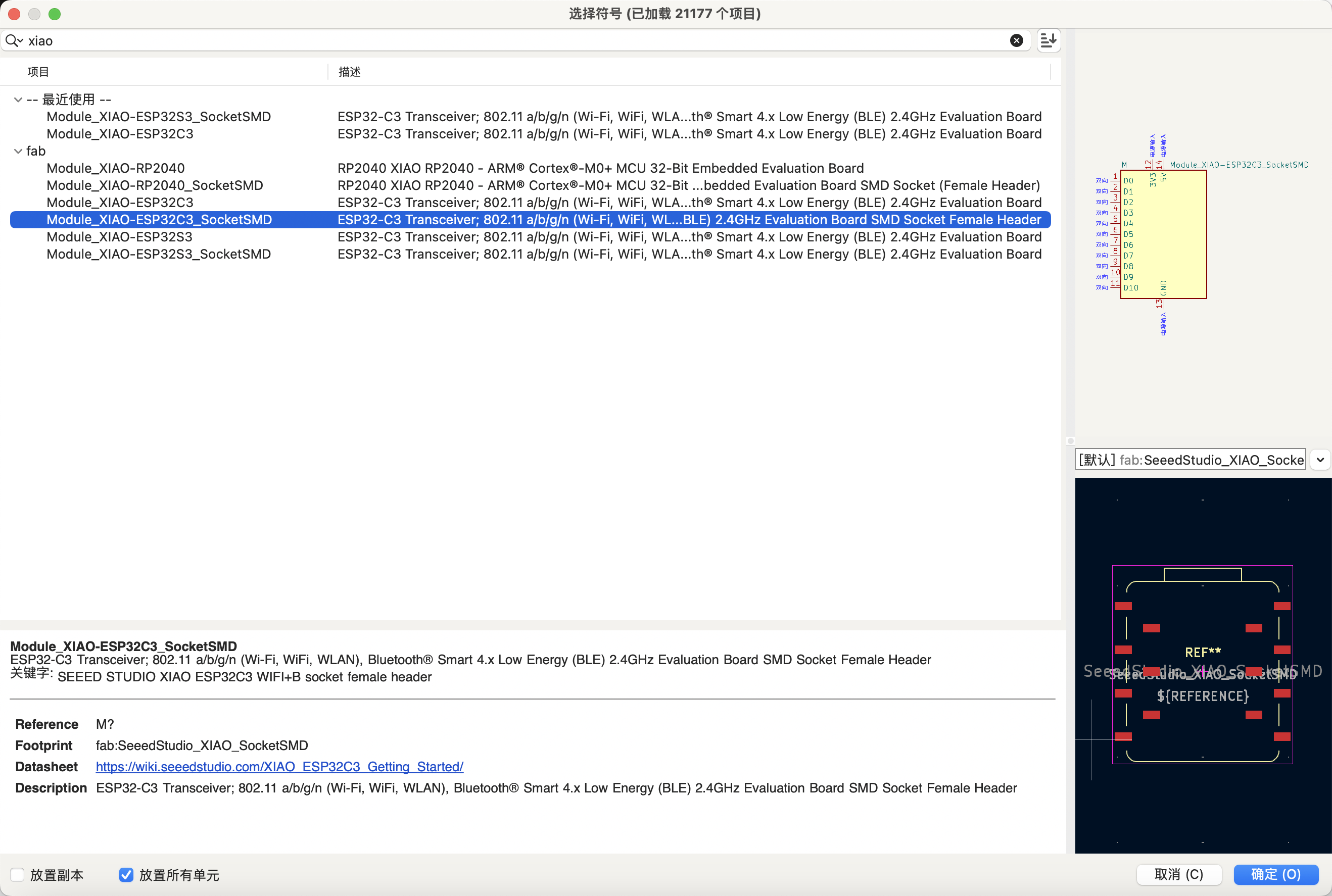Select fab Module_XIAO-ESP32C3 row

[x=530, y=203]
